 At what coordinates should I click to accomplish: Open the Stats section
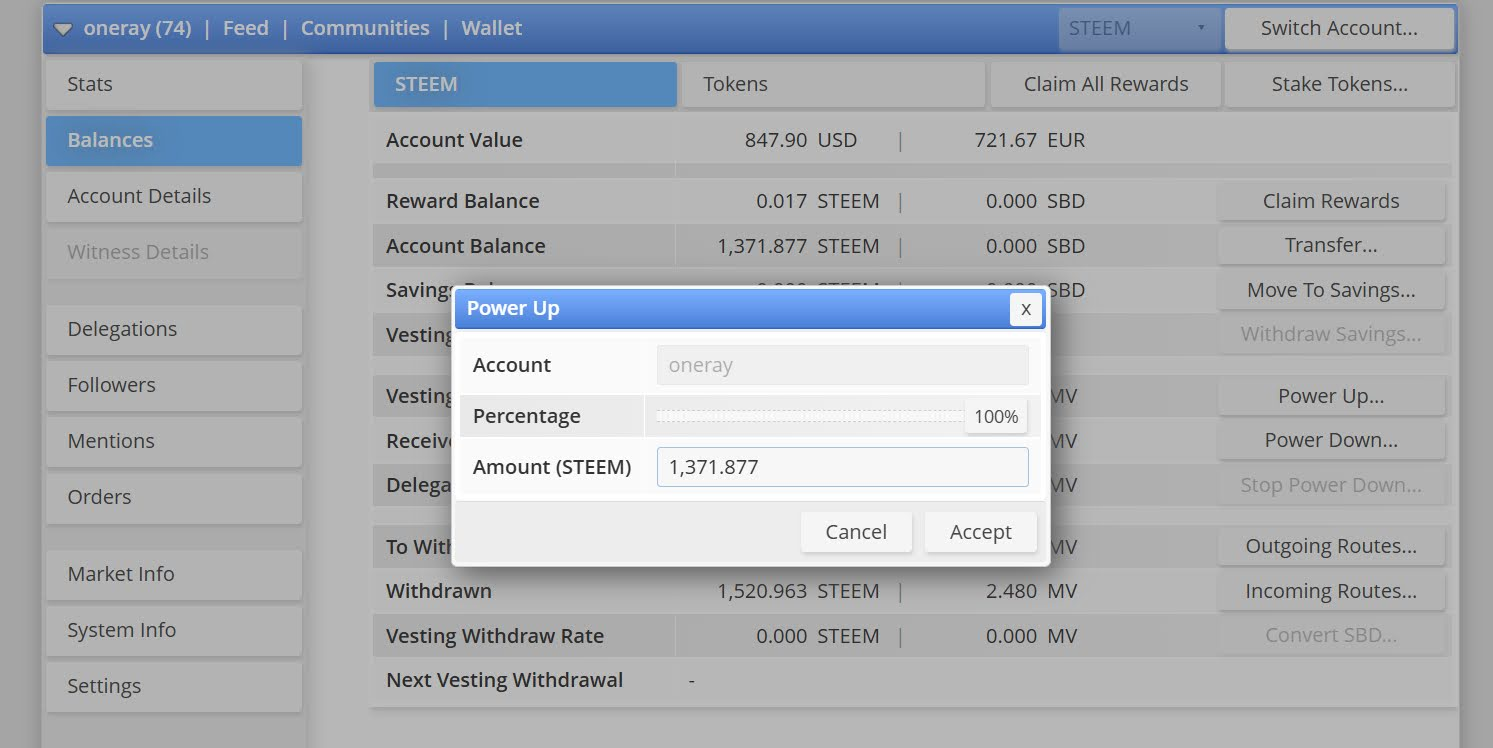tap(174, 84)
